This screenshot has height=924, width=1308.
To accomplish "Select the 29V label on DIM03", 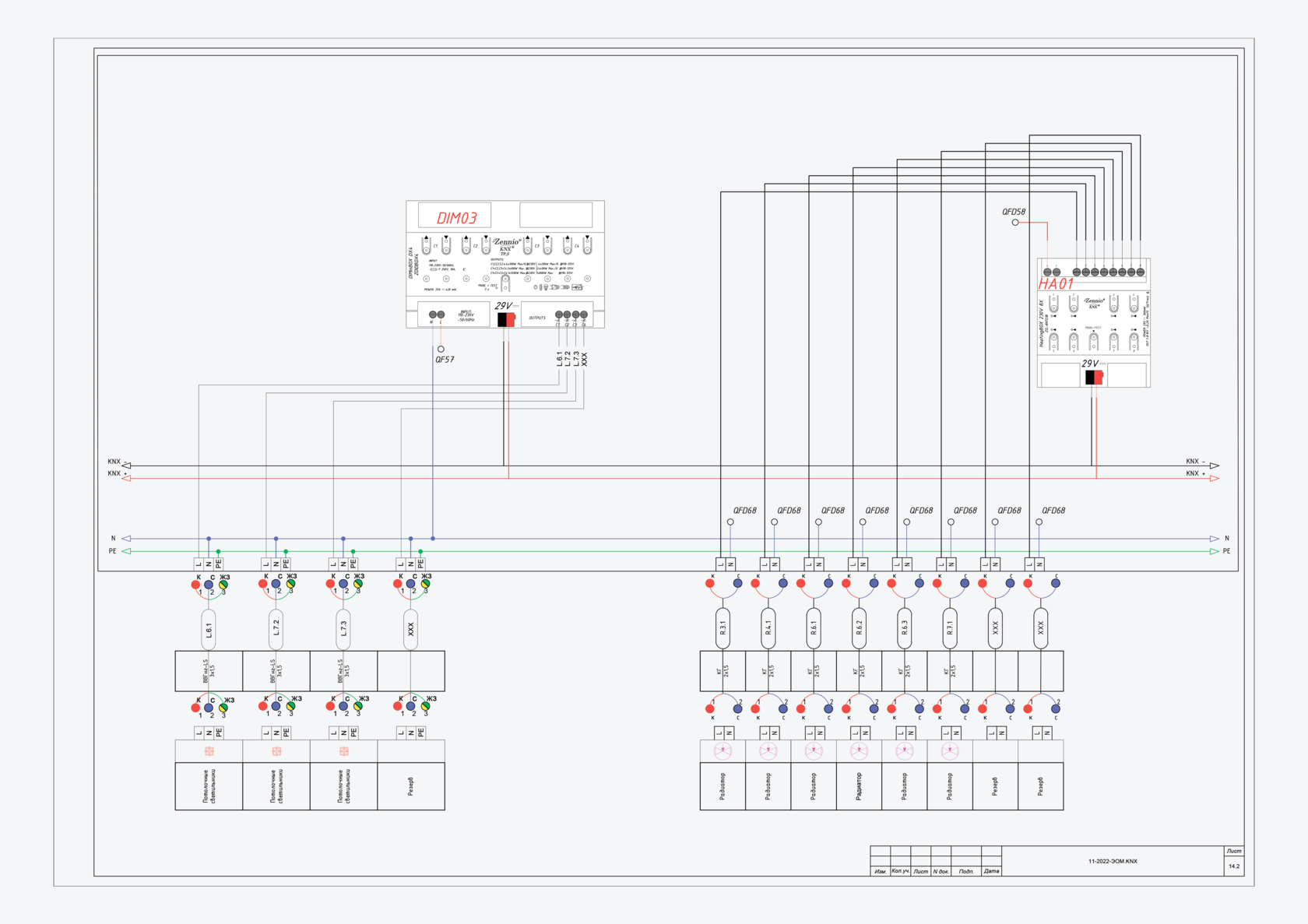I will pyautogui.click(x=504, y=306).
